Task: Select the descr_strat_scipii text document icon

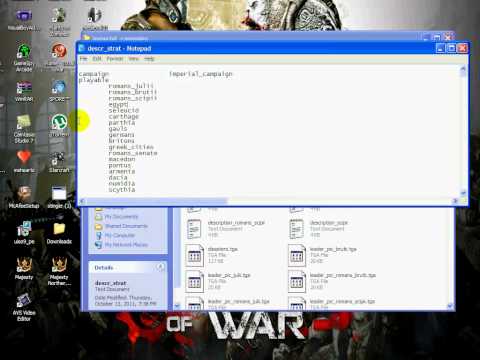Action: coord(296,229)
